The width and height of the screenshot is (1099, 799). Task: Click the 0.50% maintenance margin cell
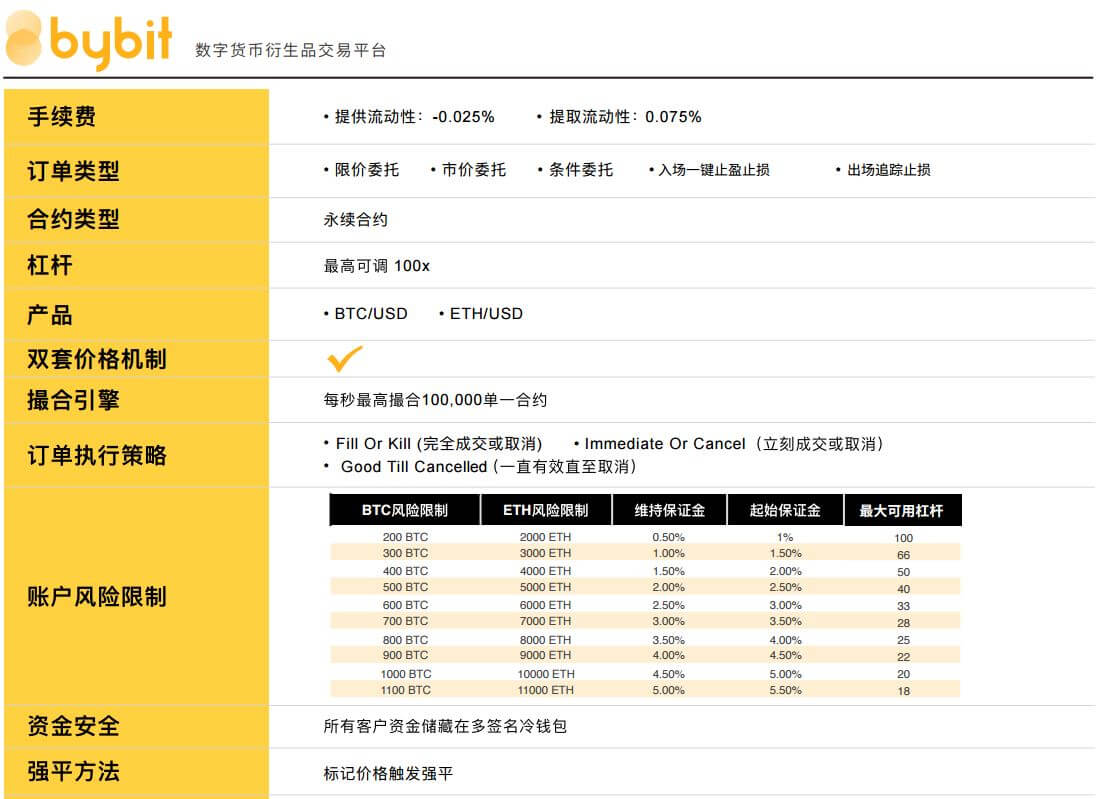coord(669,537)
